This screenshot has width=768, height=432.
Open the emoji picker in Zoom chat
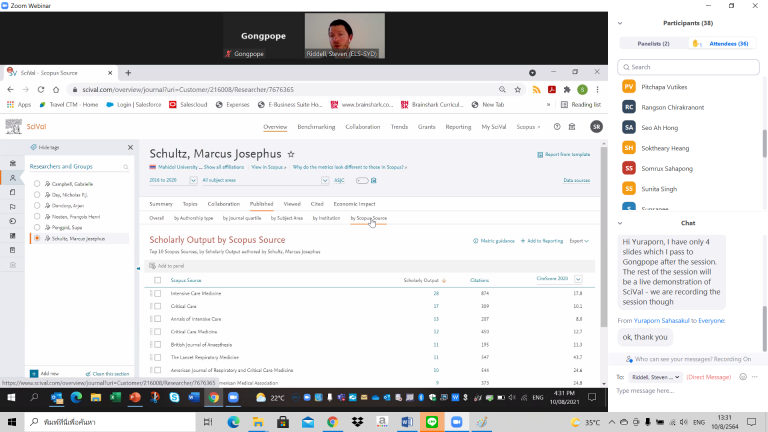click(x=743, y=377)
